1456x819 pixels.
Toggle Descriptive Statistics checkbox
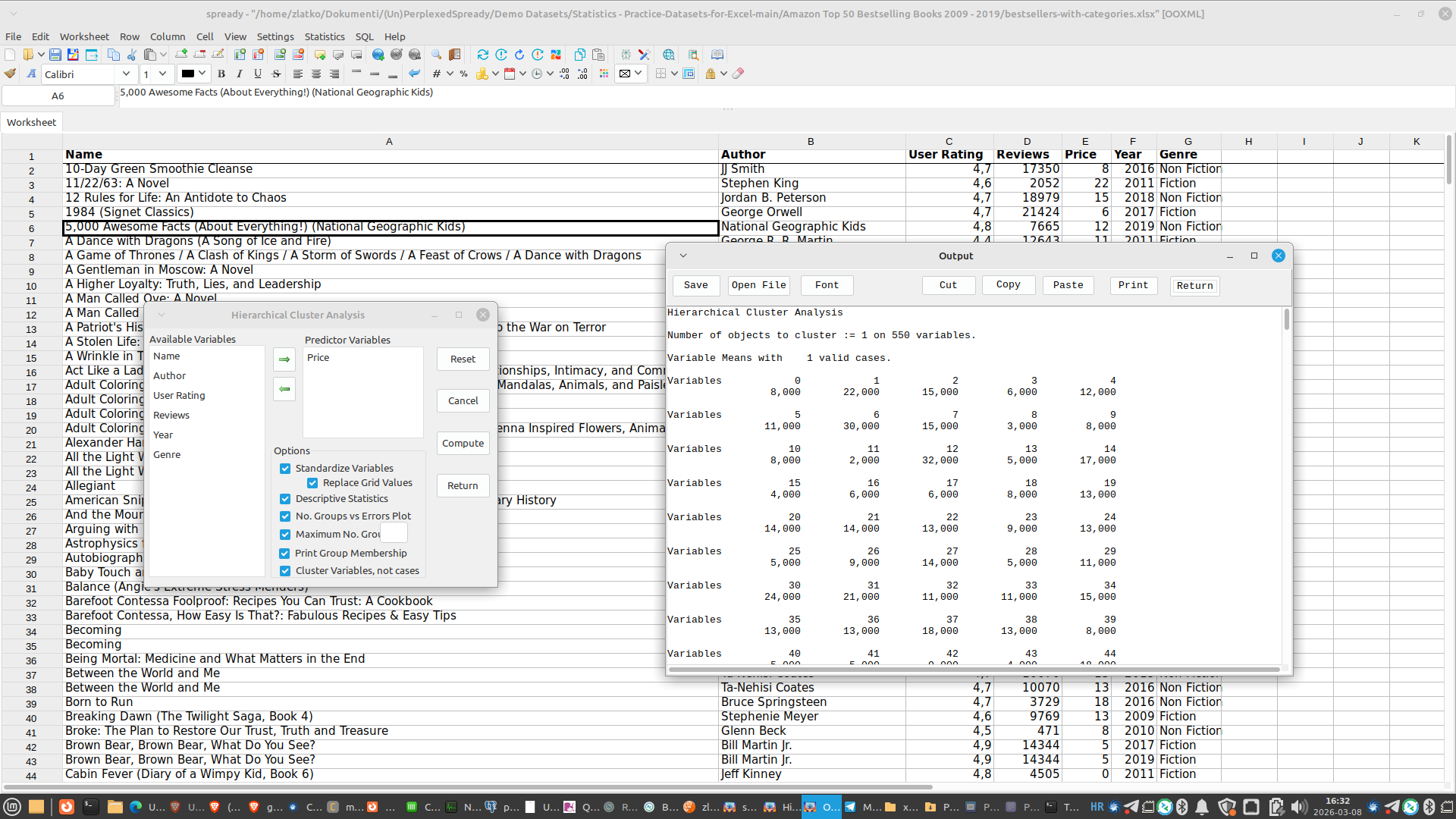pos(285,499)
